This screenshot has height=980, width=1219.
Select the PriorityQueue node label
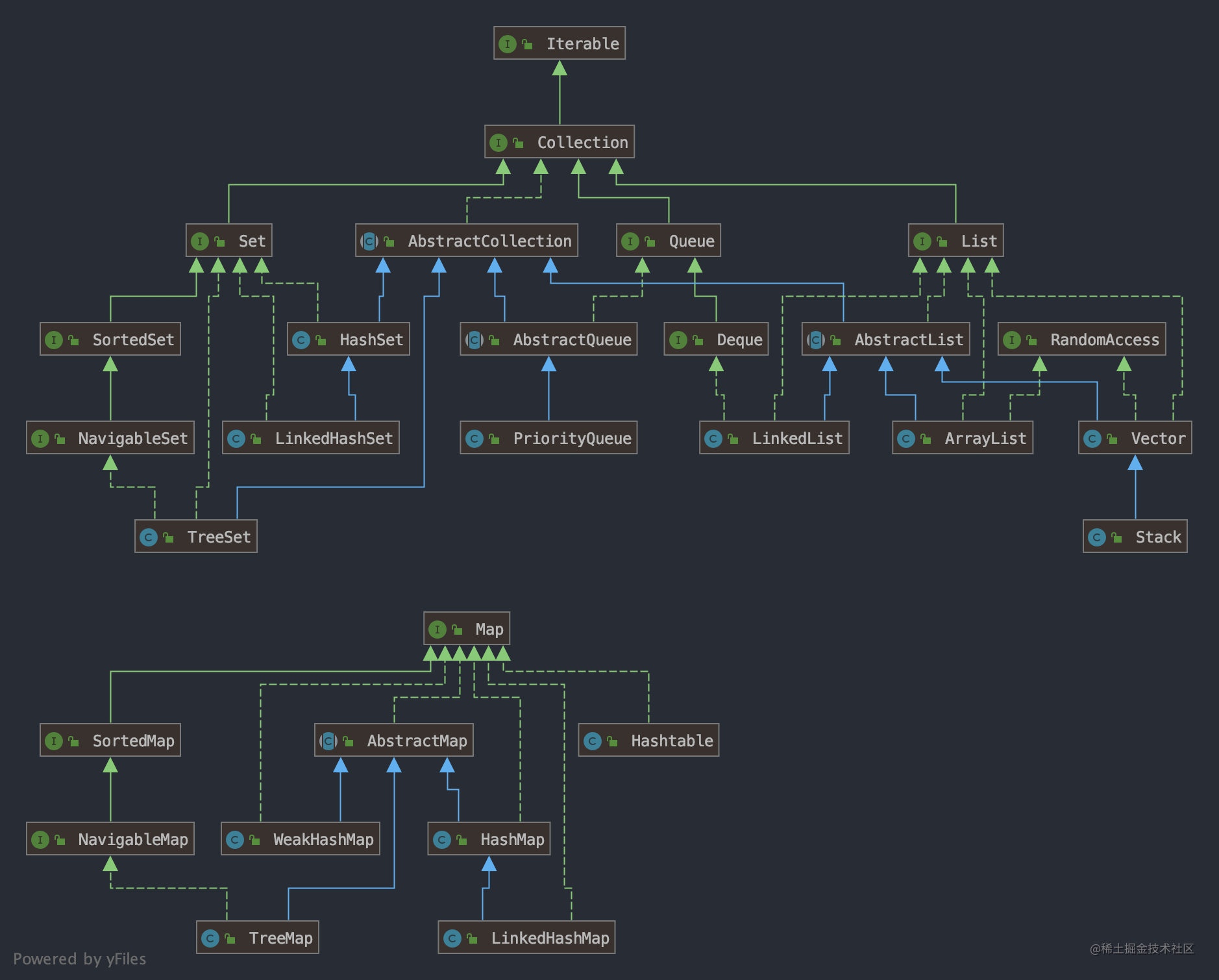571,438
